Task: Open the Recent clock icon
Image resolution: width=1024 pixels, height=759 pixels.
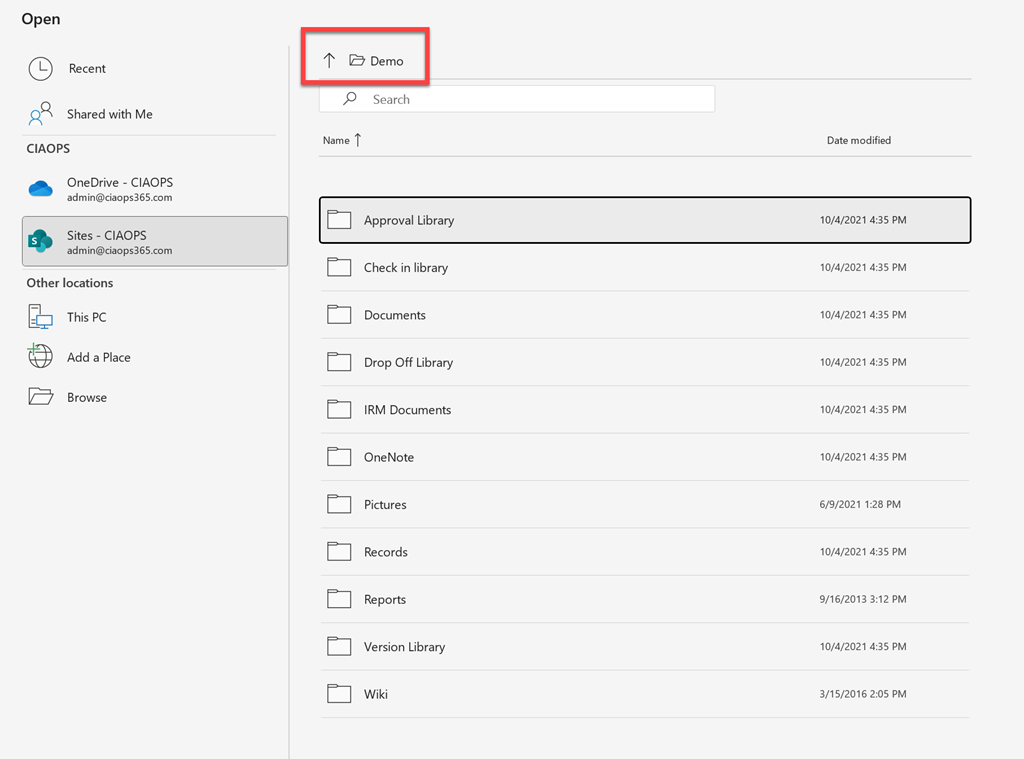Action: point(40,69)
